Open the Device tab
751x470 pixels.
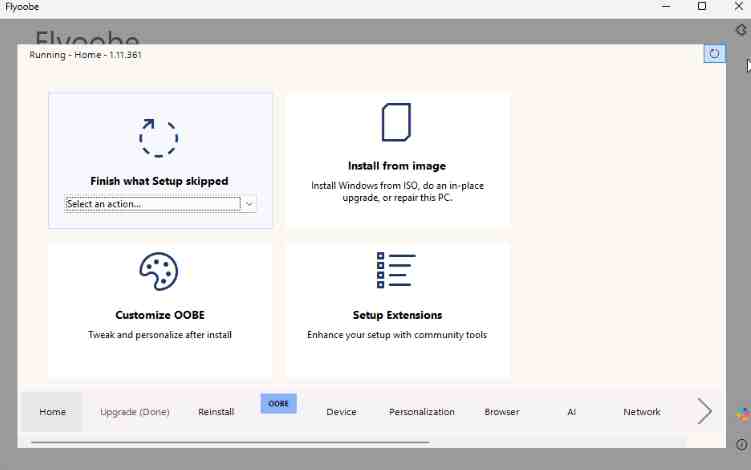pos(341,412)
